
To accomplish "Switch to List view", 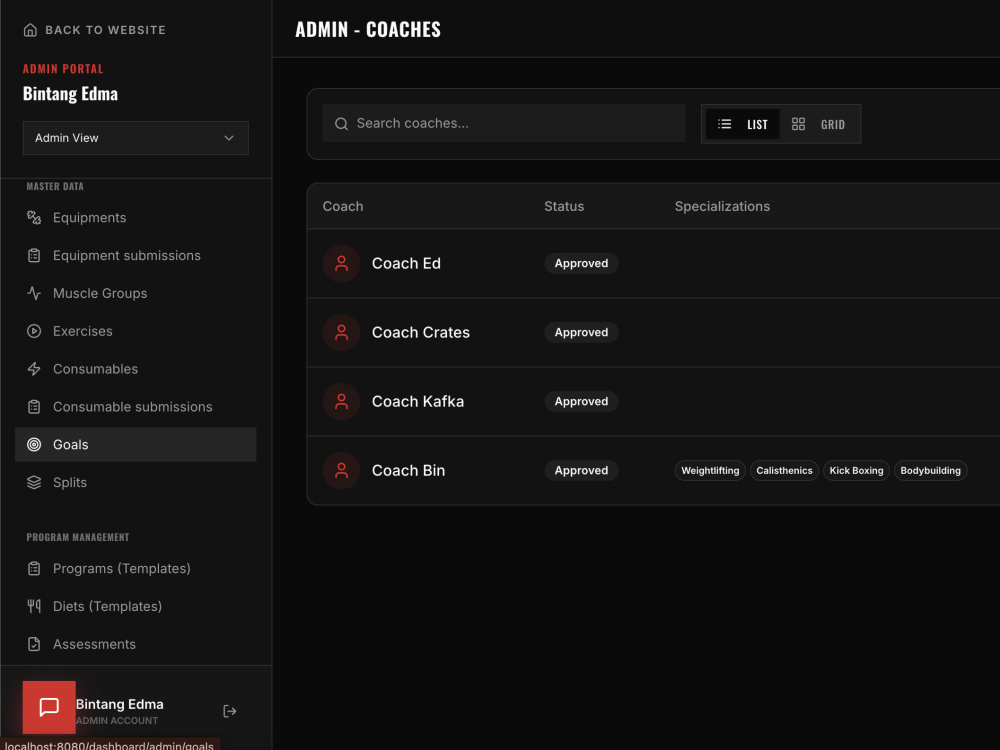I will click(x=742, y=124).
